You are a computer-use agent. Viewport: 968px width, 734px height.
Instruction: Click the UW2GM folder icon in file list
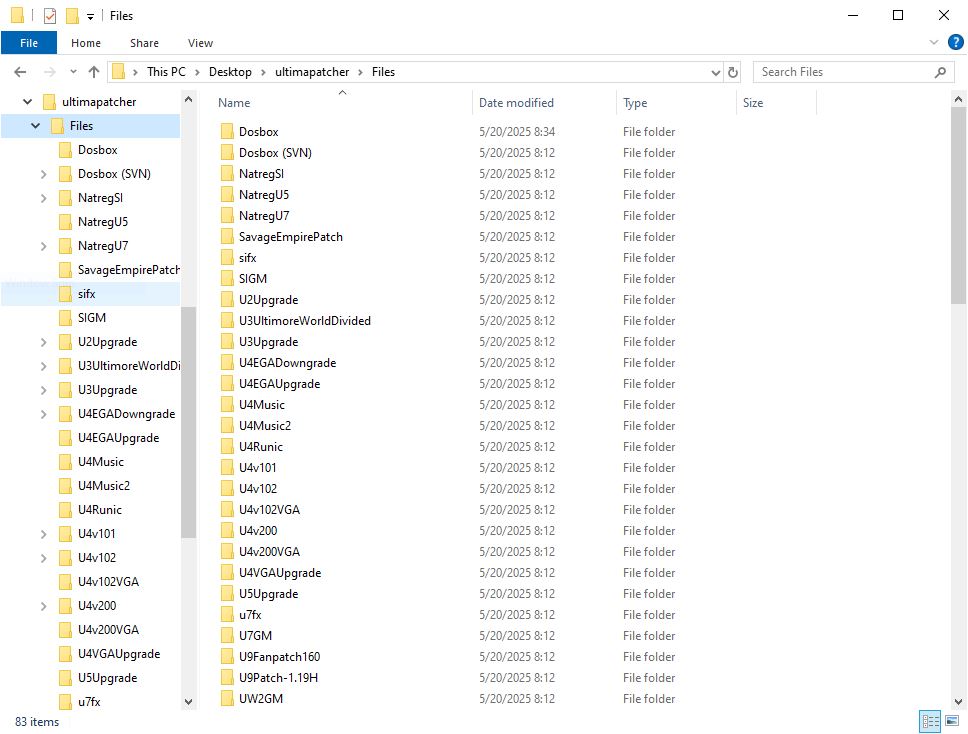click(x=227, y=698)
